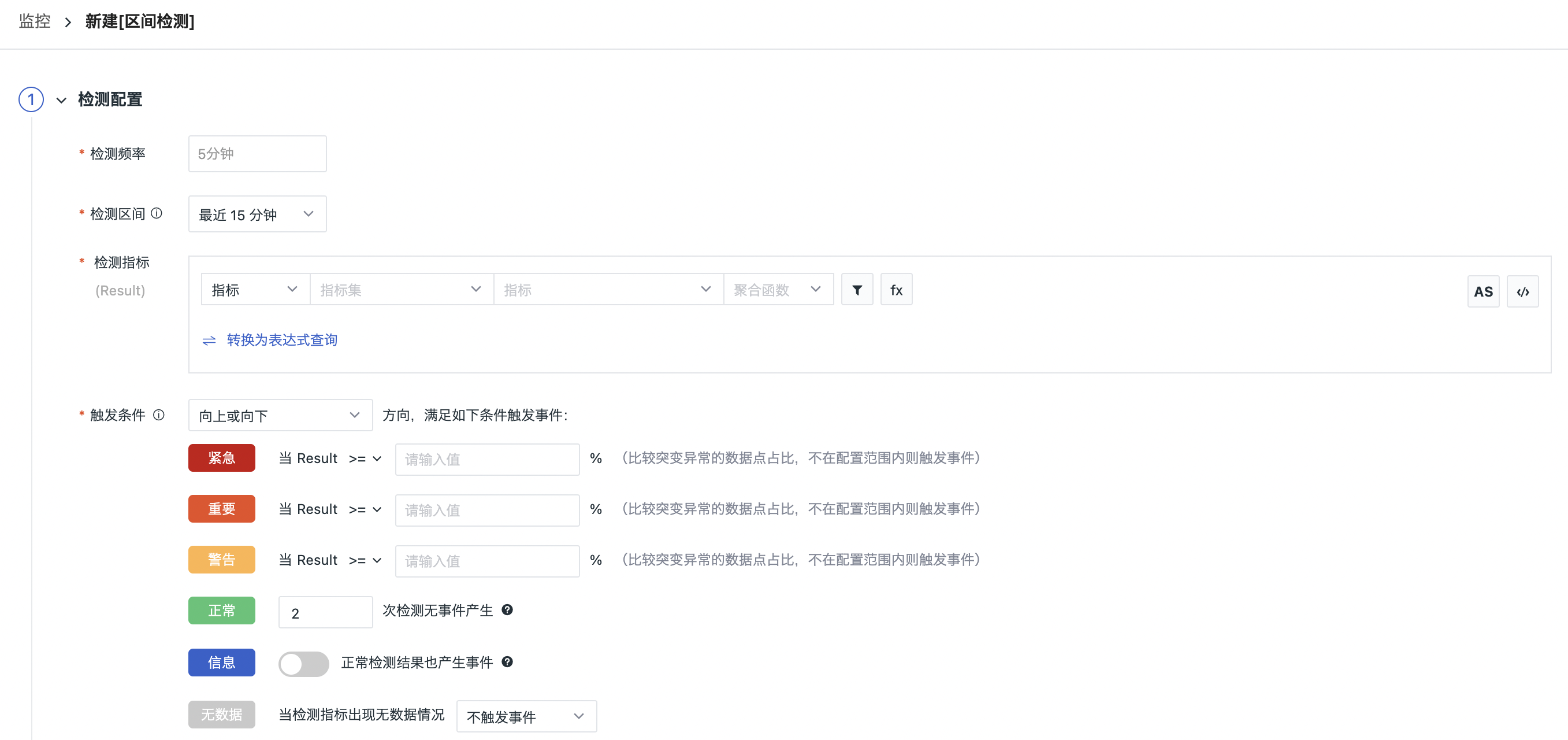Click 新建[区间检测] breadcrumb title
This screenshot has height=740, width=1568.
pyautogui.click(x=139, y=21)
